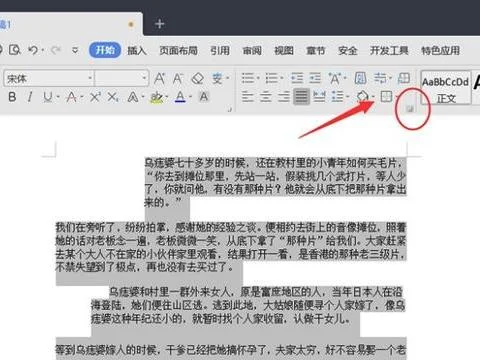
Task: Open the 审阅 tab
Action: (x=252, y=51)
